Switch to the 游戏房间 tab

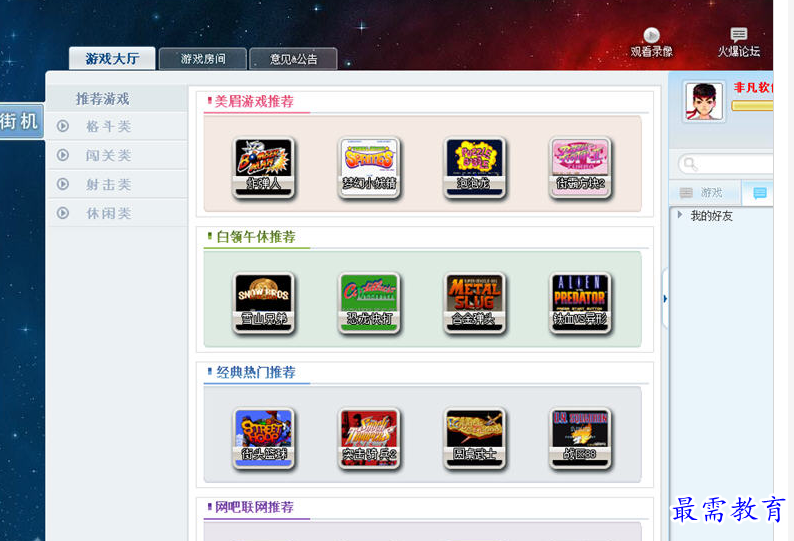(203, 59)
